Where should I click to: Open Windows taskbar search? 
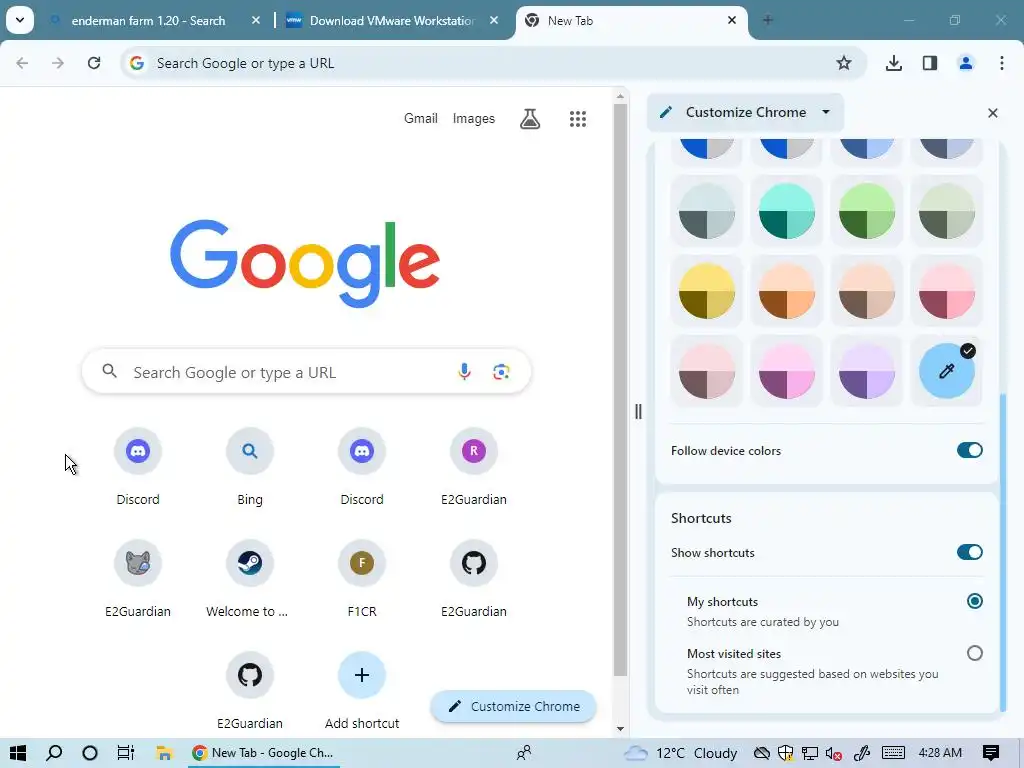point(54,753)
